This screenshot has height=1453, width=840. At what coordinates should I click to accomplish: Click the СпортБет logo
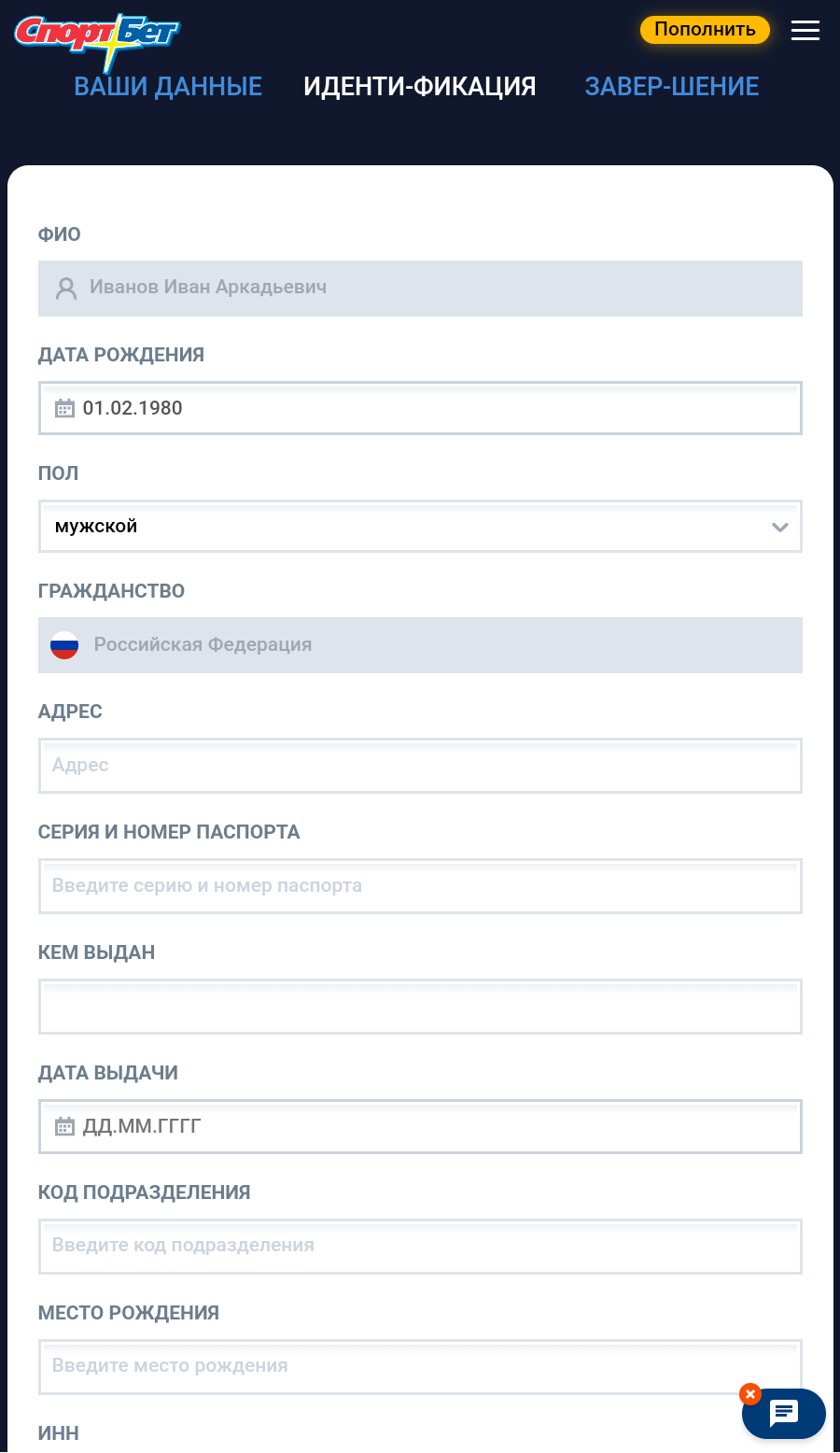pos(96,35)
